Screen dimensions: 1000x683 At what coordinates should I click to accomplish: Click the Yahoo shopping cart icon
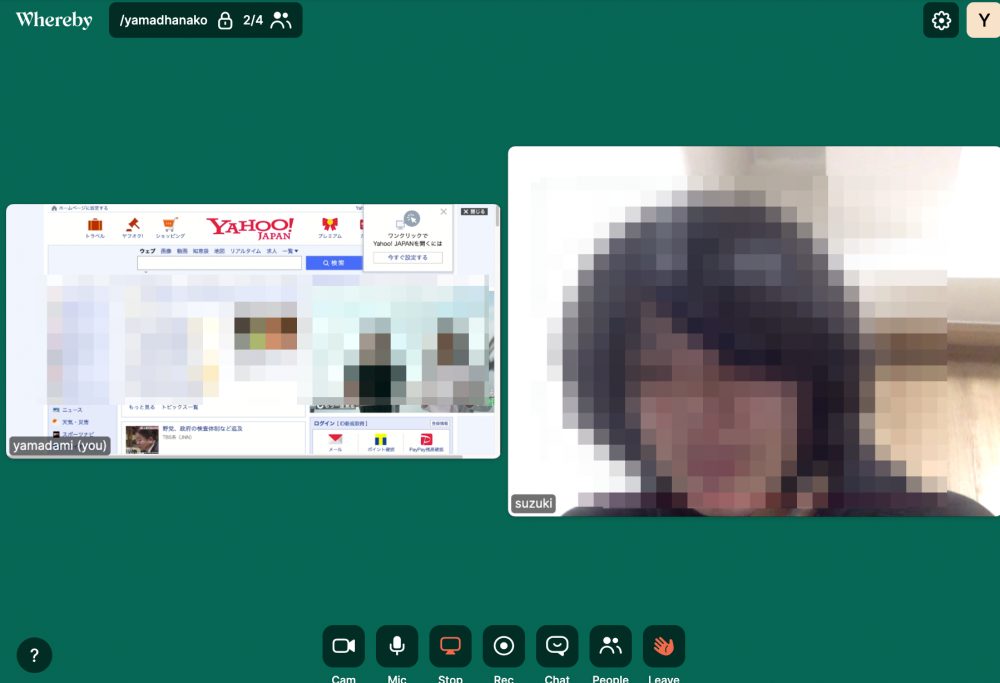[x=170, y=225]
